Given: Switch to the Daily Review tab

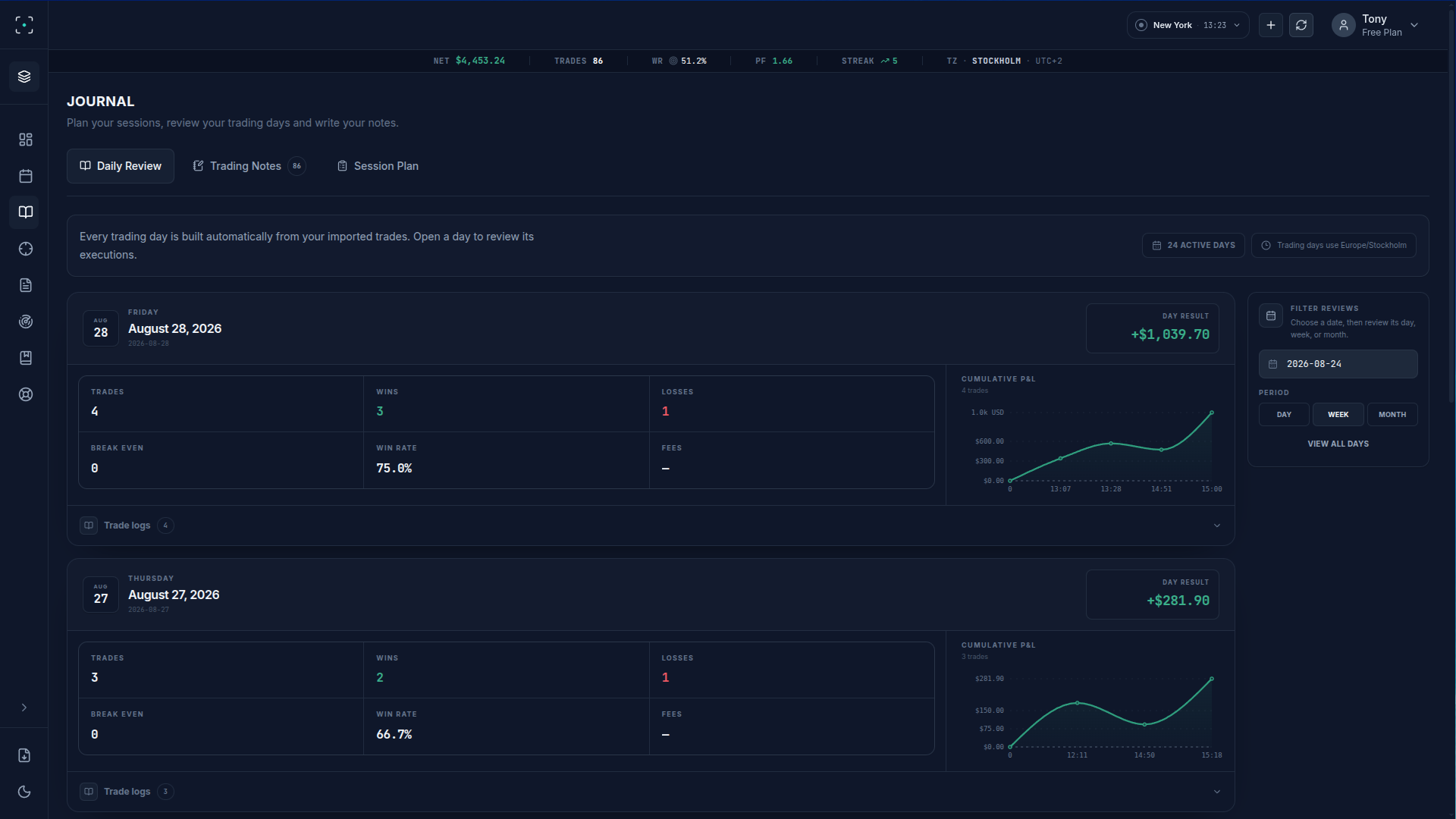Looking at the screenshot, I should pyautogui.click(x=121, y=166).
